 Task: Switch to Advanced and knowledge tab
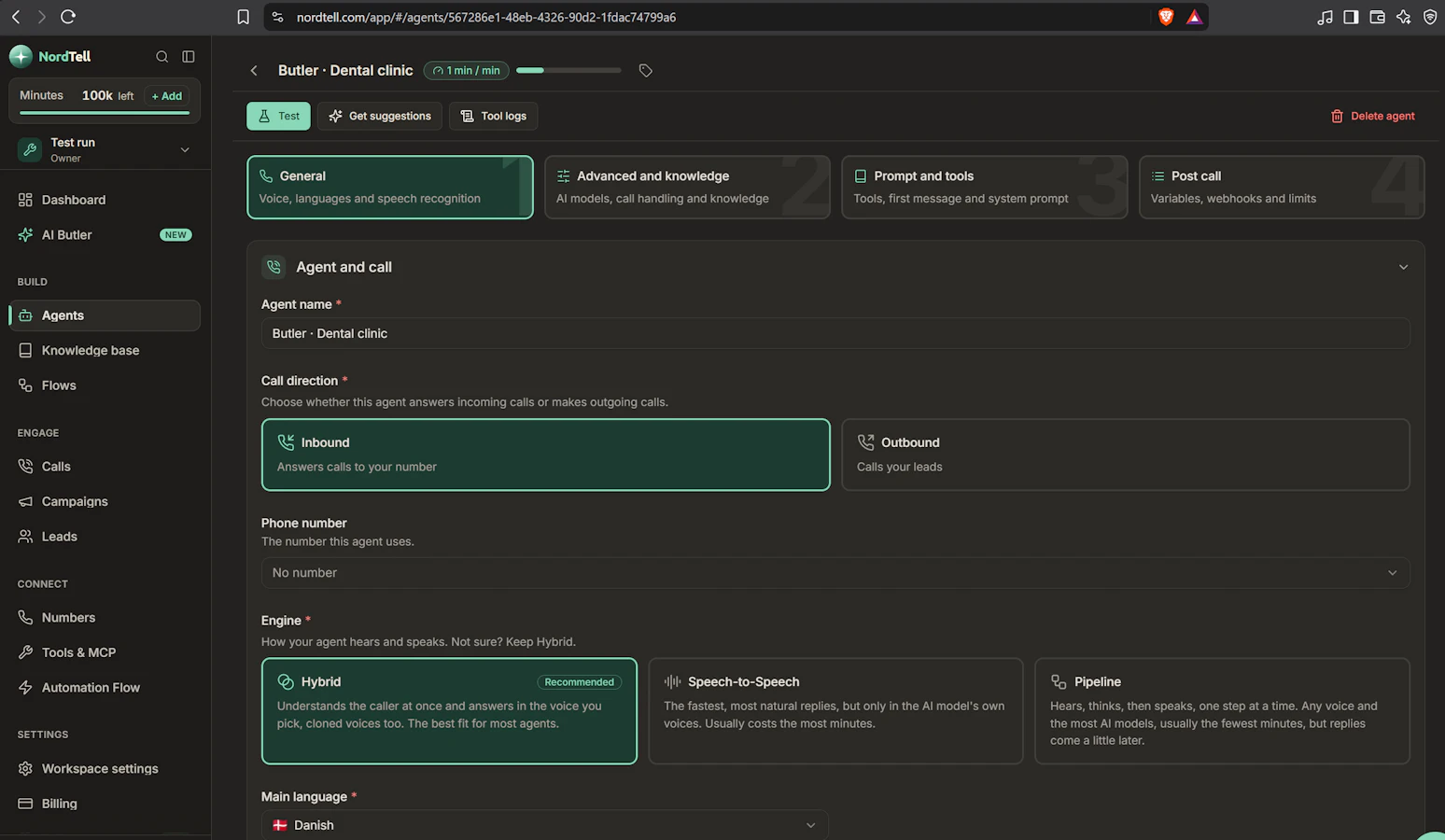point(687,188)
